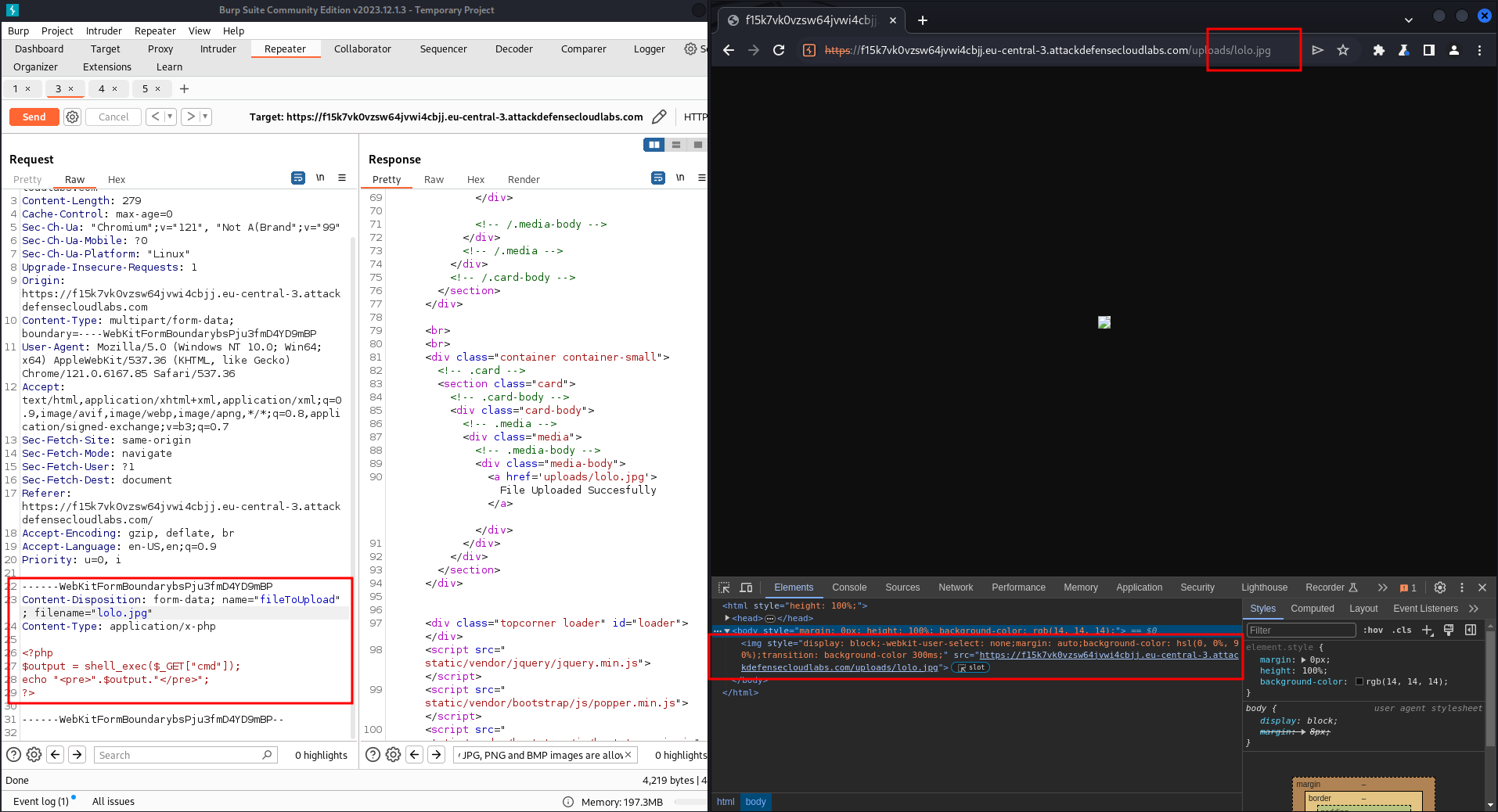1498x812 pixels.
Task: Open the Intruder menu in menu bar
Action: click(x=103, y=31)
